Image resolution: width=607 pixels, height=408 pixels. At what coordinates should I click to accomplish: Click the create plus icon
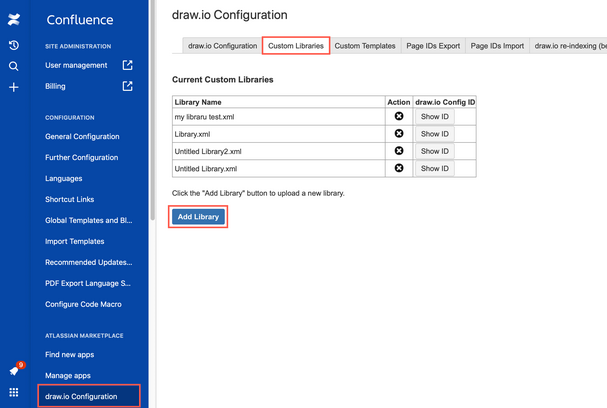pos(14,87)
